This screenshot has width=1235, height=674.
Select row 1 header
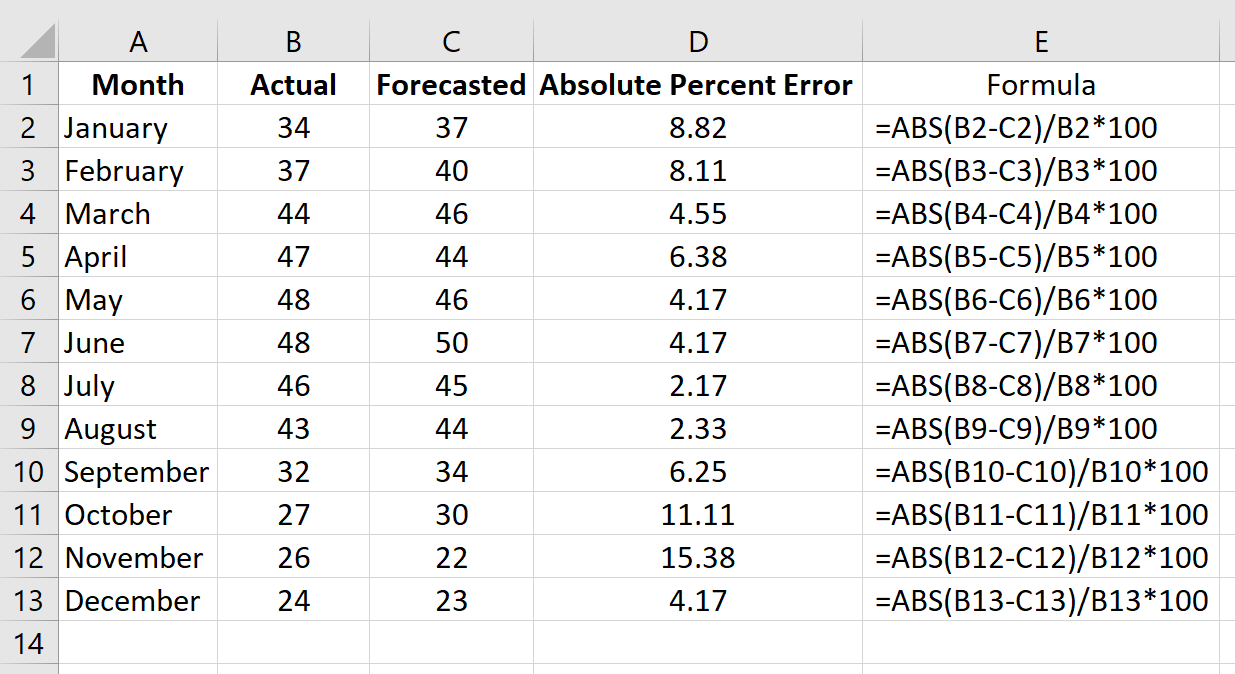(29, 85)
